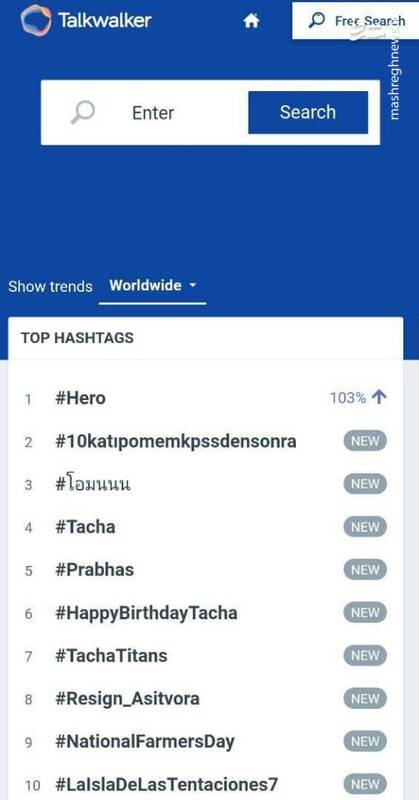Click the NEW badge beside #Prabhas

(365, 569)
